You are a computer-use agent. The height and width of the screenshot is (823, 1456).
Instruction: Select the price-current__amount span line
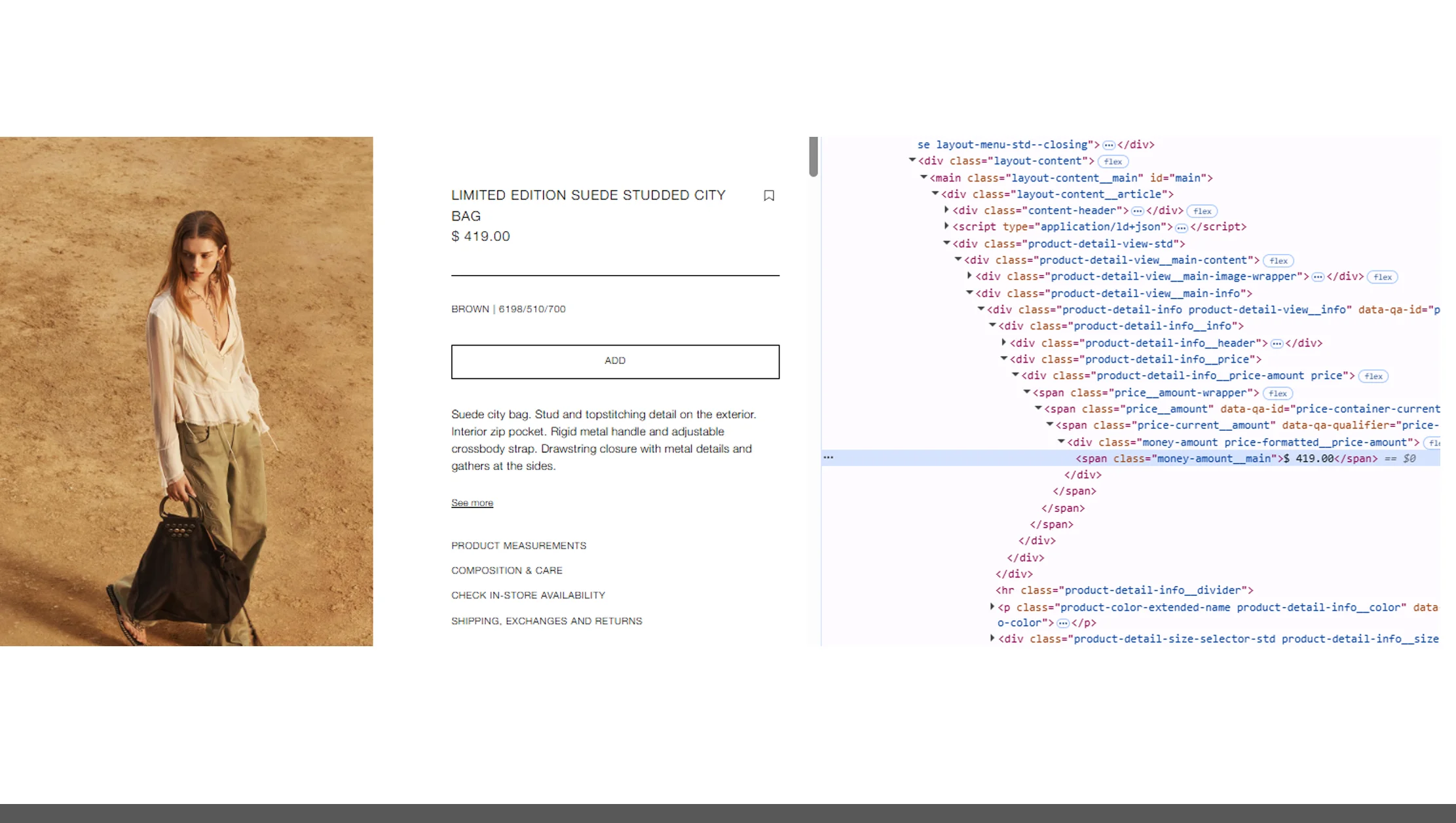click(x=1247, y=425)
